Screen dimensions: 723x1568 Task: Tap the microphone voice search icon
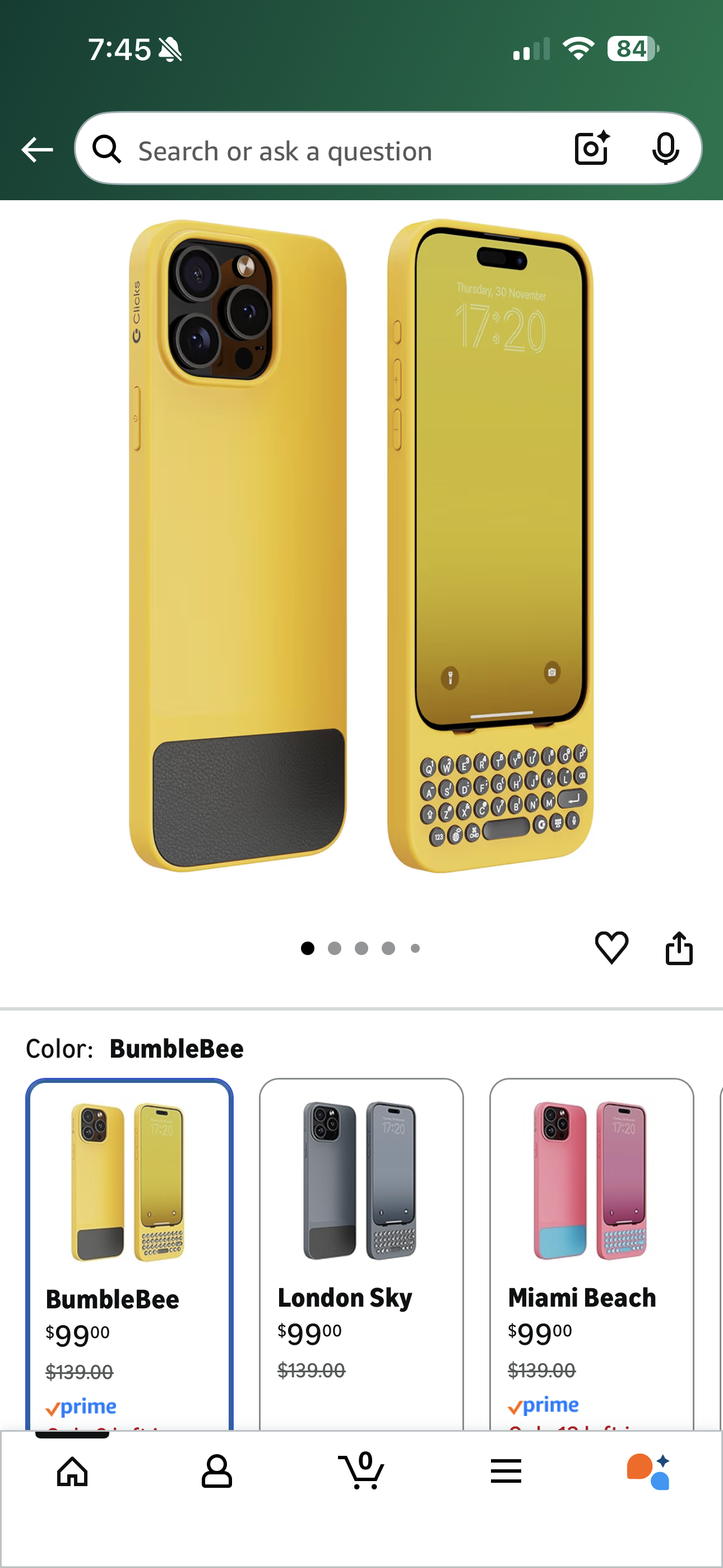click(x=665, y=149)
